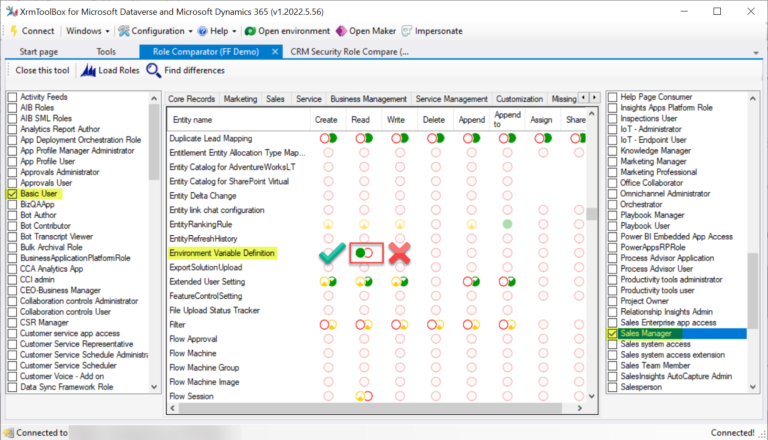
Task: Open the CRM Security Role Compare tab
Action: tap(347, 51)
